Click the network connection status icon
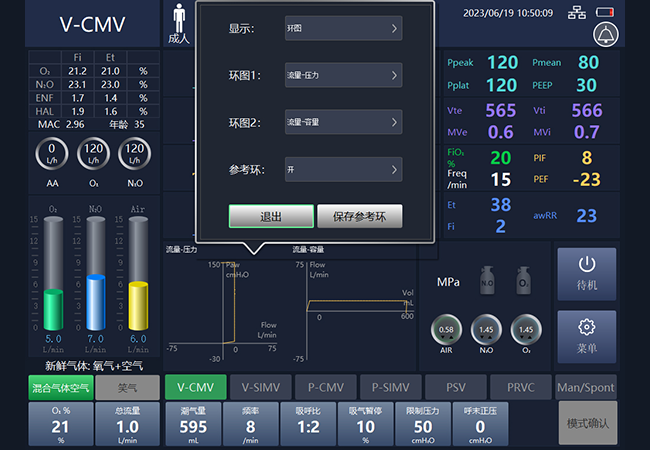The height and width of the screenshot is (450, 650). (577, 13)
